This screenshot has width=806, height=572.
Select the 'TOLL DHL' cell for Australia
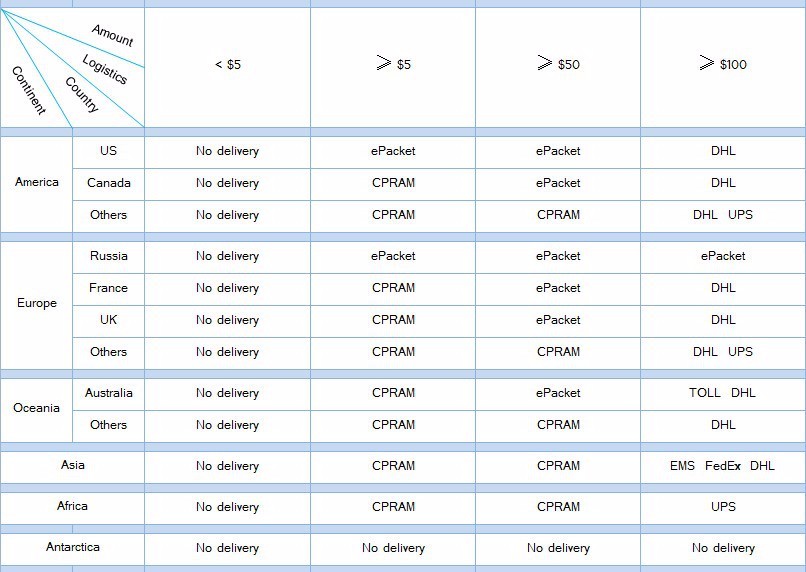722,393
